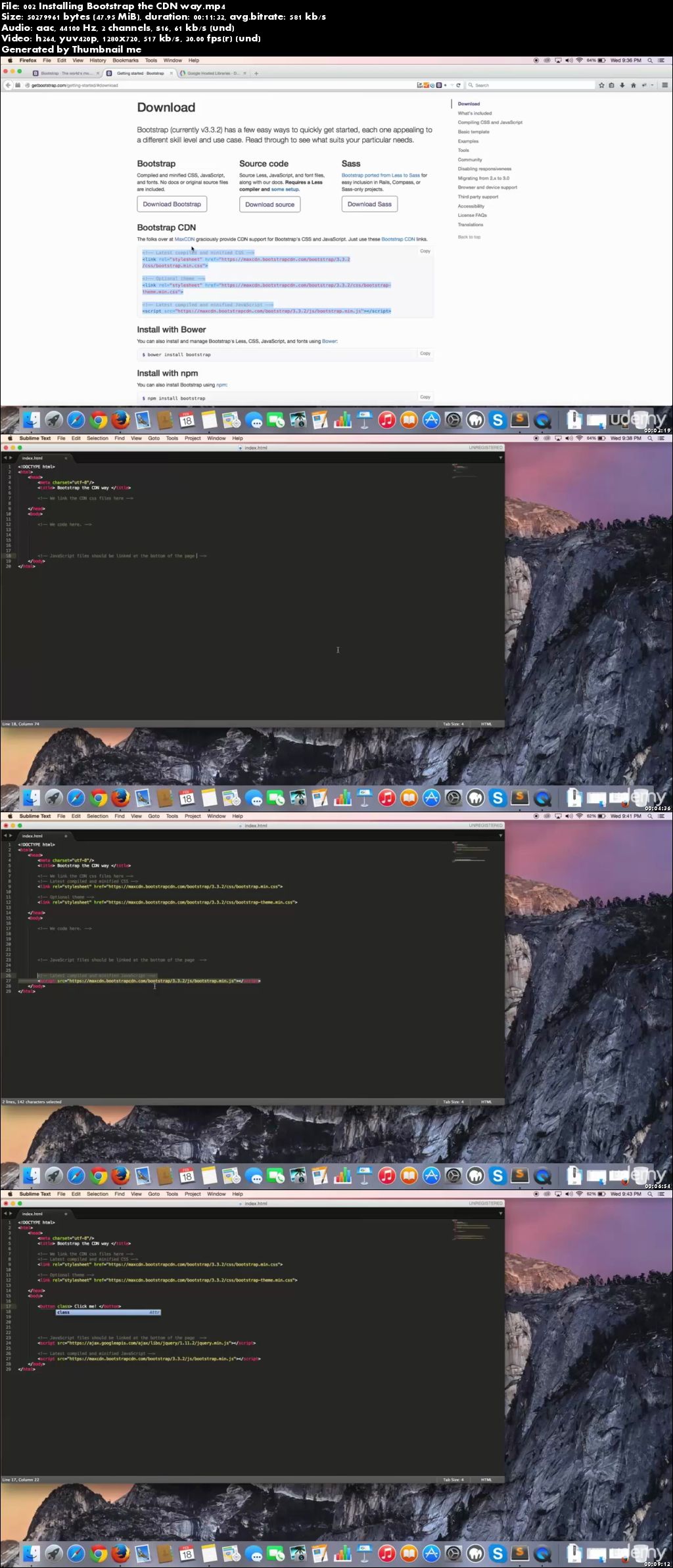Open a new Firefox tab with plus

point(256,74)
